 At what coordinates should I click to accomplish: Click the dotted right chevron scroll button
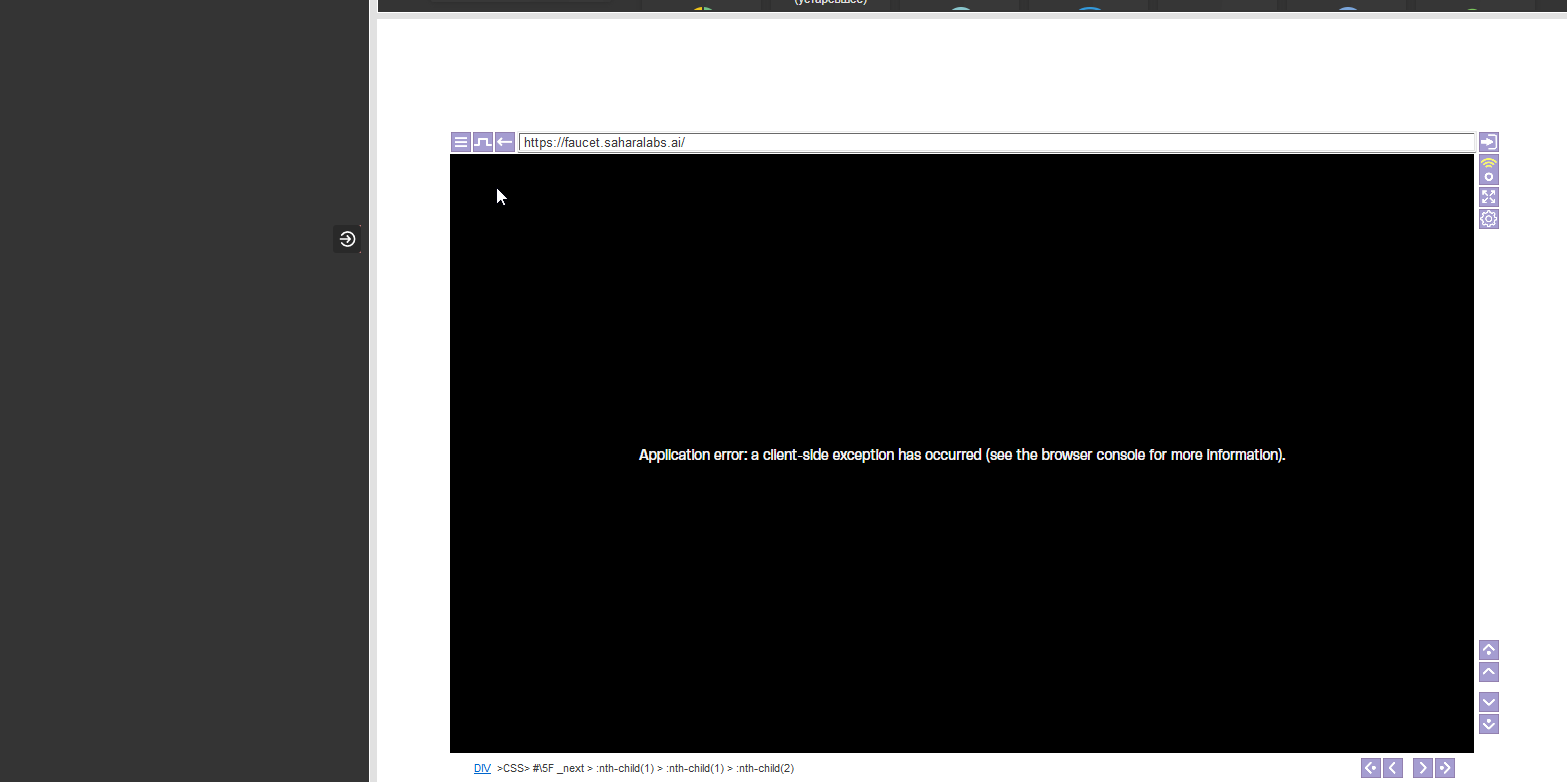click(1444, 768)
